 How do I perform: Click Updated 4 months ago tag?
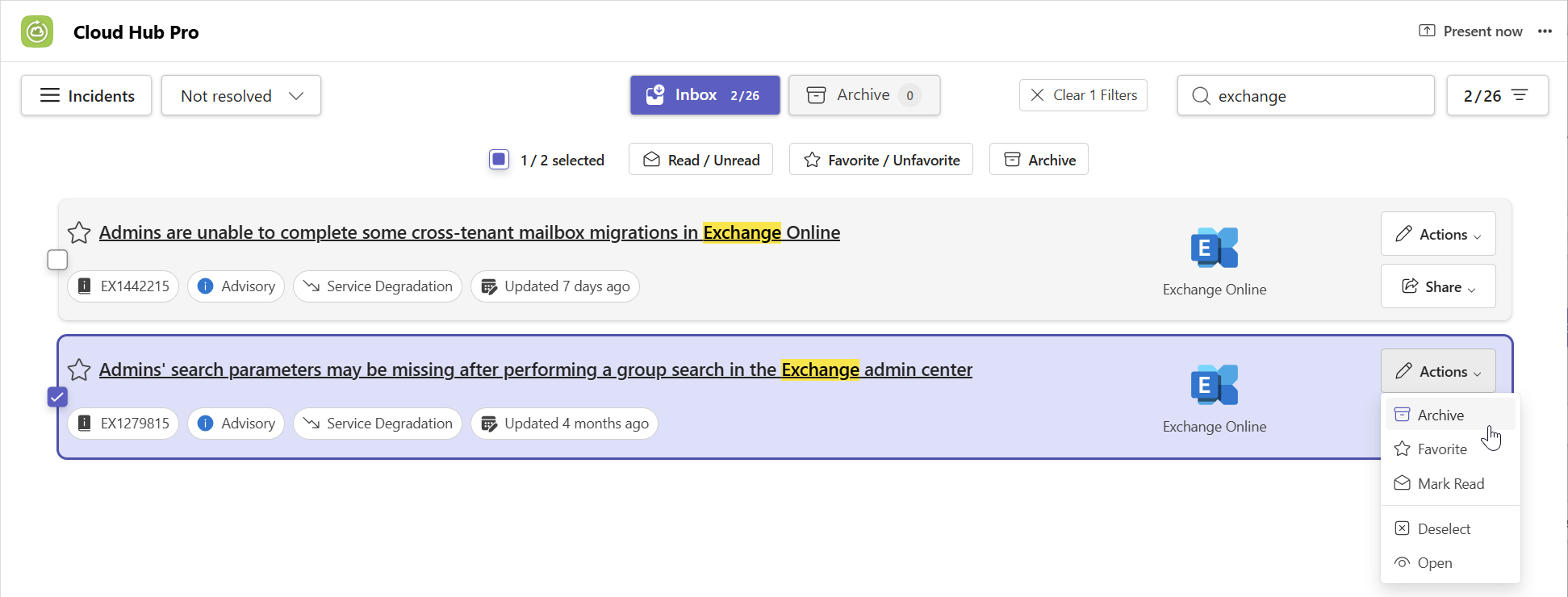tap(564, 424)
